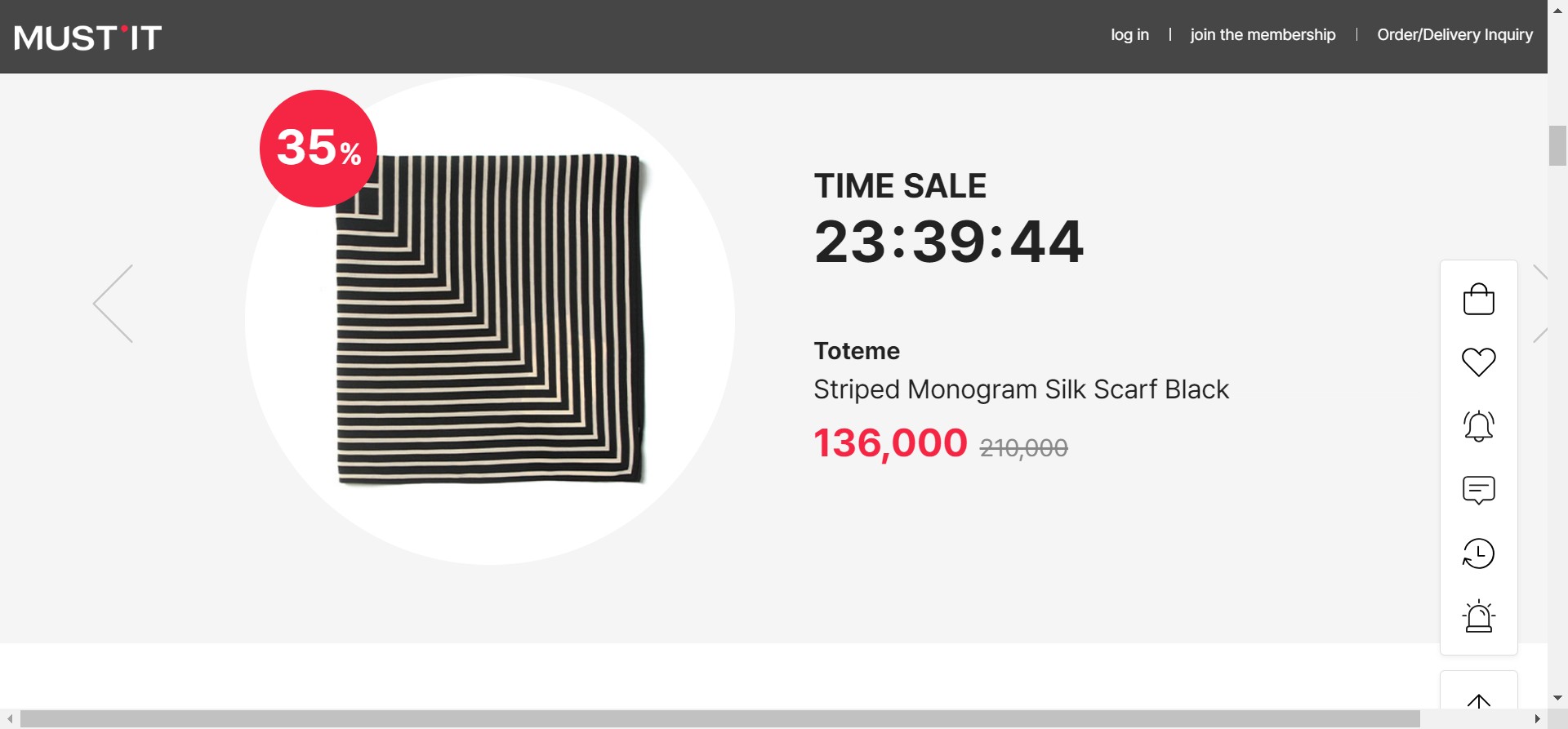
Task: Click the Striped Monogram Silk Scarf Black title
Action: [1021, 389]
